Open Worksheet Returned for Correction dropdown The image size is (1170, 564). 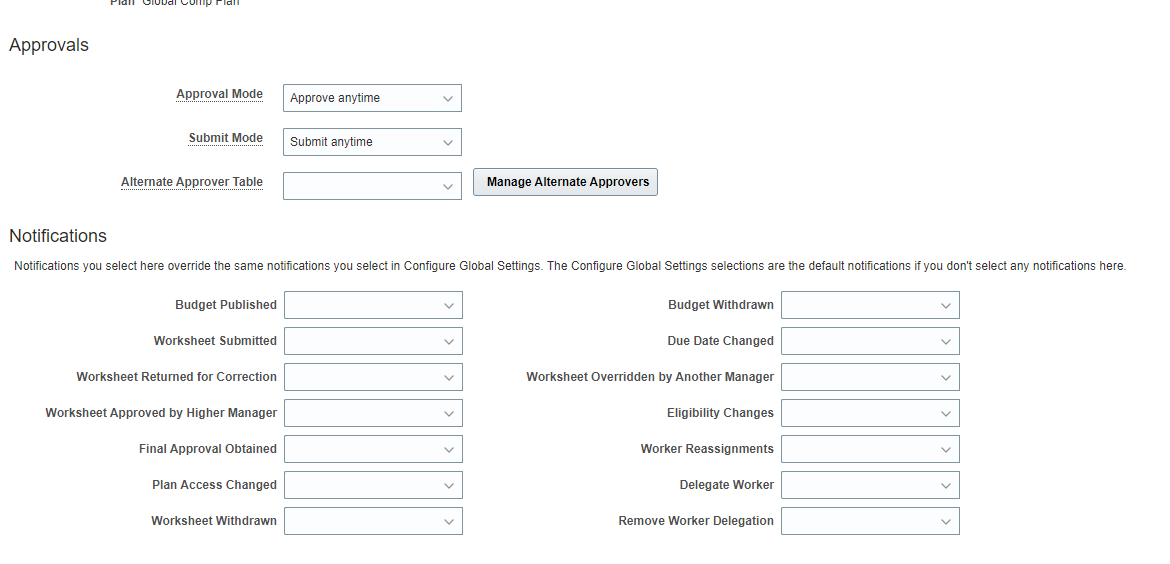click(x=373, y=377)
